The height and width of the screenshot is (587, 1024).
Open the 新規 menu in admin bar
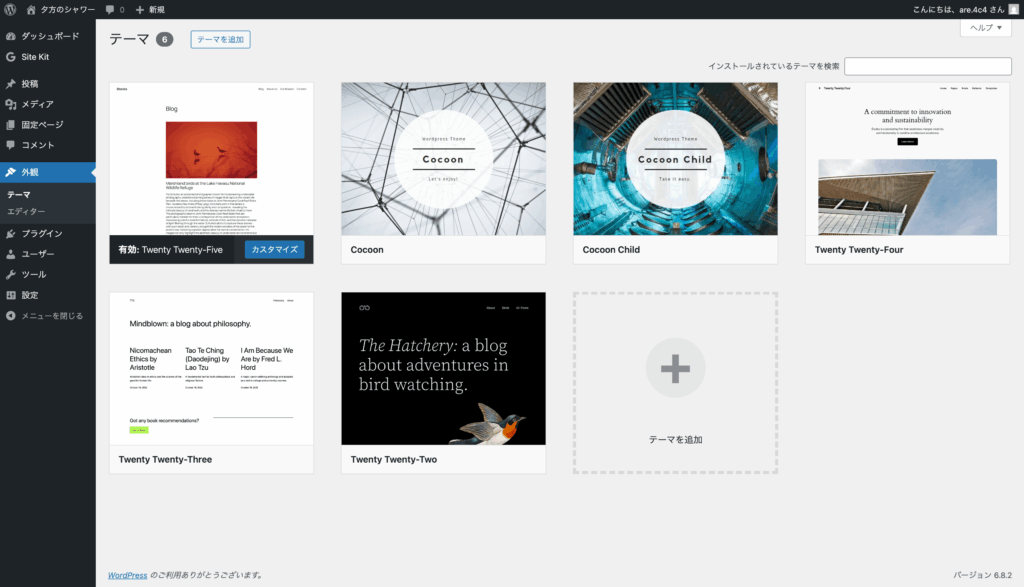coord(150,9)
